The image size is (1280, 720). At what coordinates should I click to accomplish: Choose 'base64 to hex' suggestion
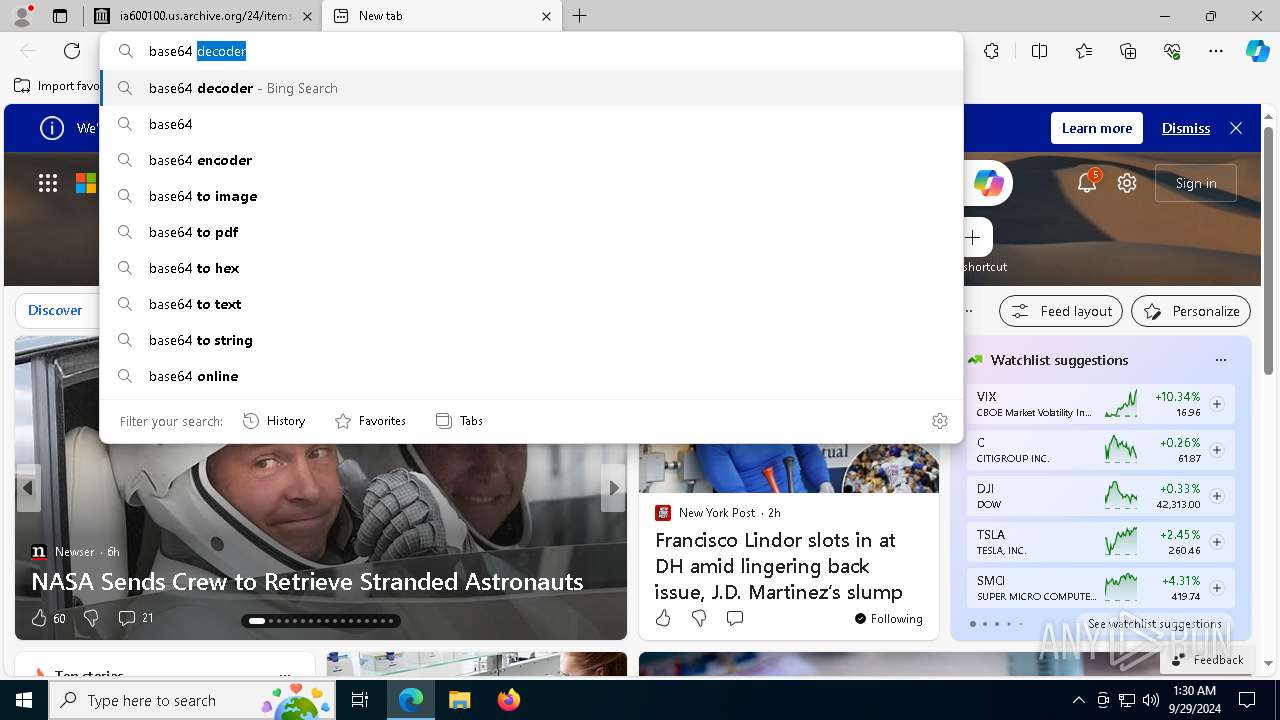pos(531,268)
